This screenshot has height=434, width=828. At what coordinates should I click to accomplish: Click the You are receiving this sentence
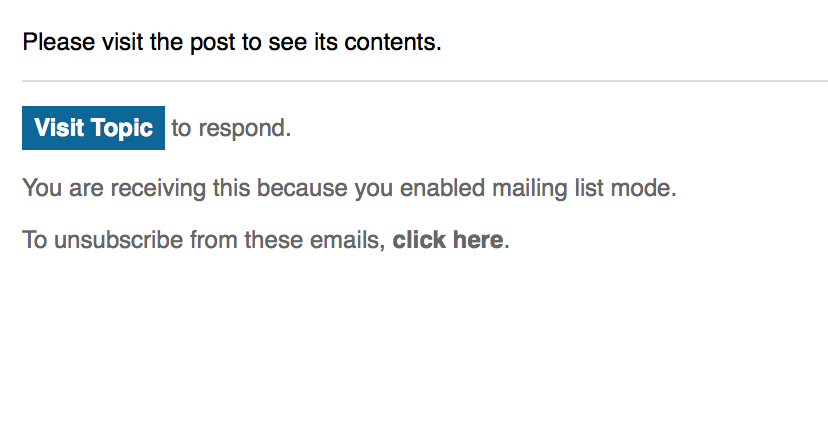349,188
